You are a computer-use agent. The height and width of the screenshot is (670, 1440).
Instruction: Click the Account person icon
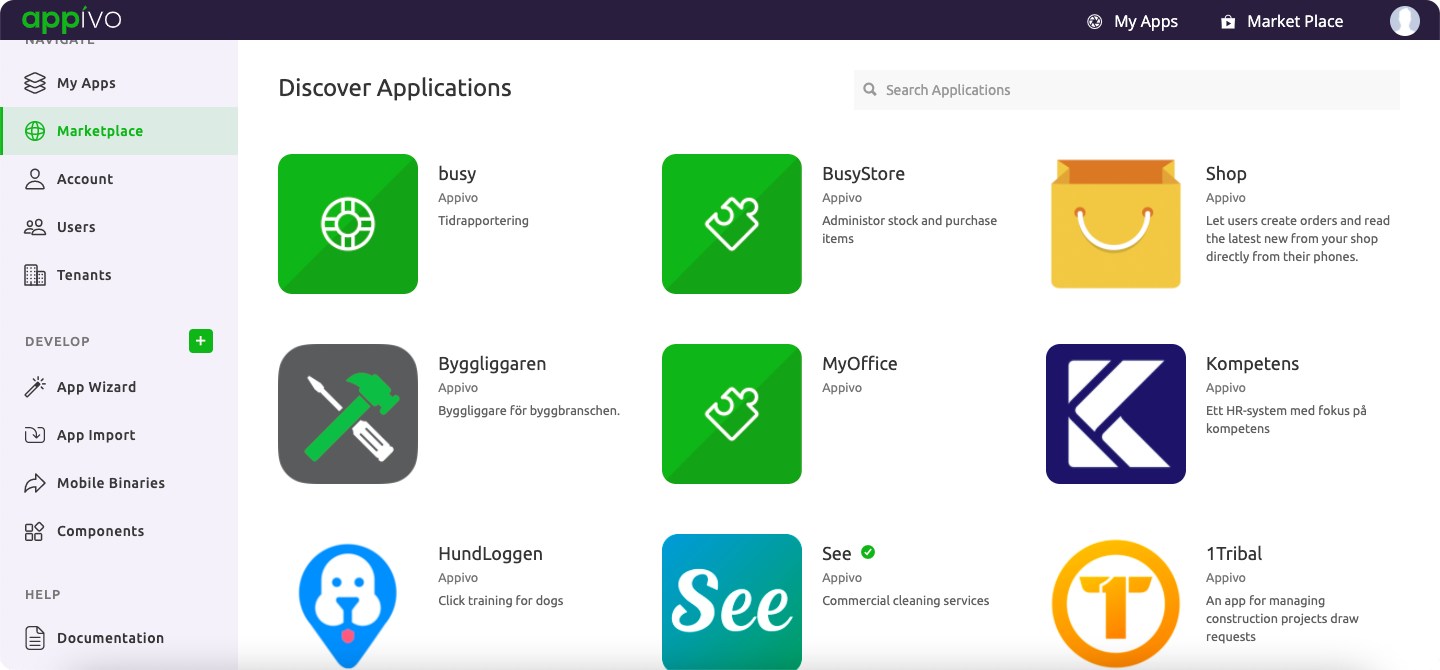(36, 178)
